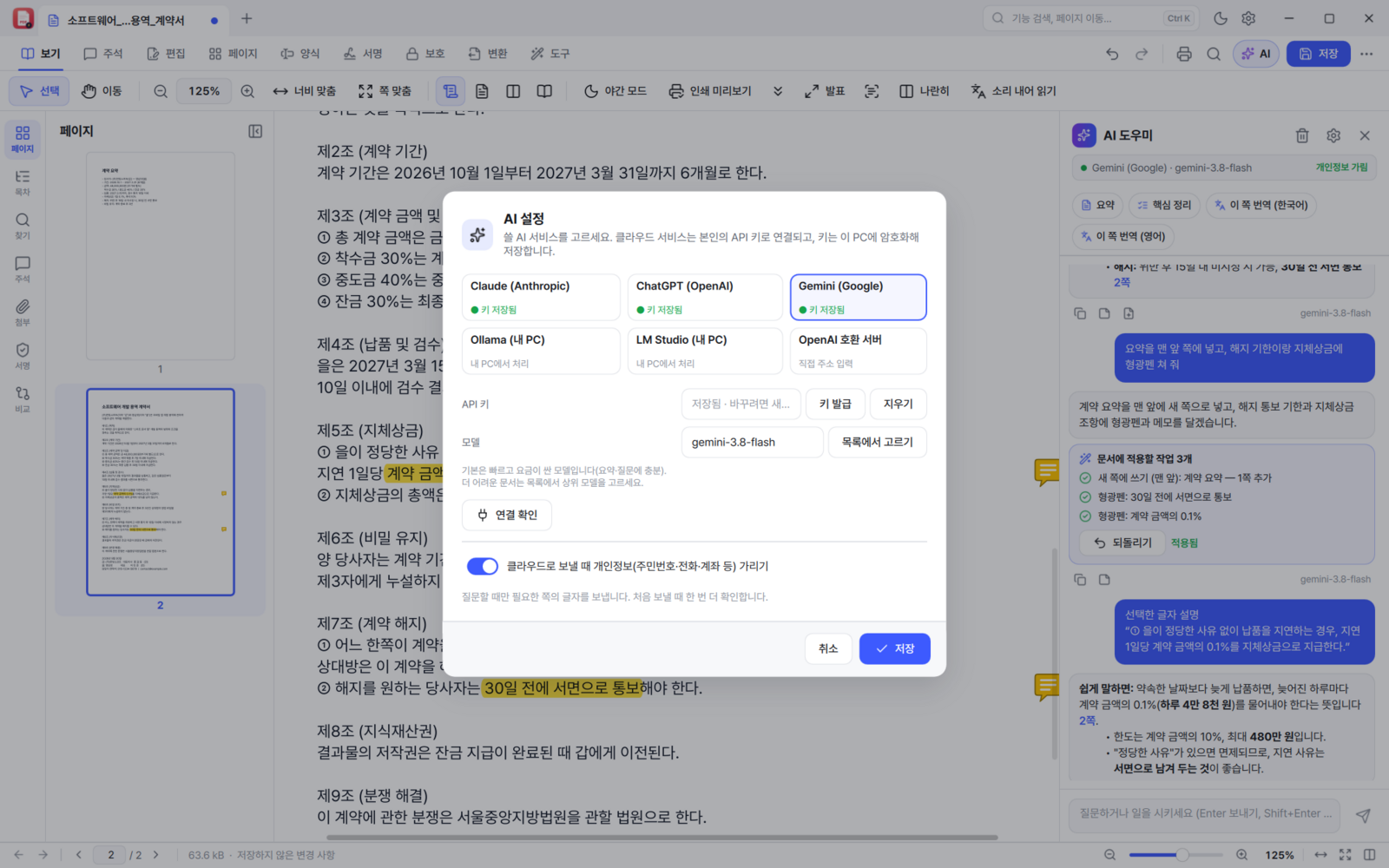Open the 첨부 attachments sidebar panel
The height and width of the screenshot is (868, 1389).
23,312
